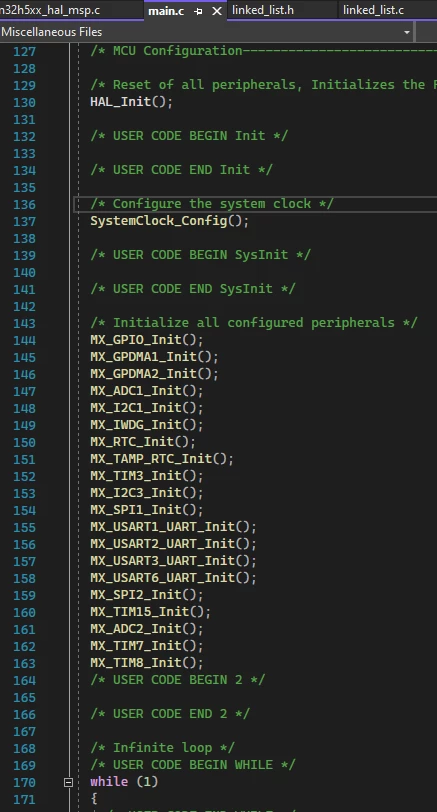Collapse the while (1) code block

pos(68,782)
